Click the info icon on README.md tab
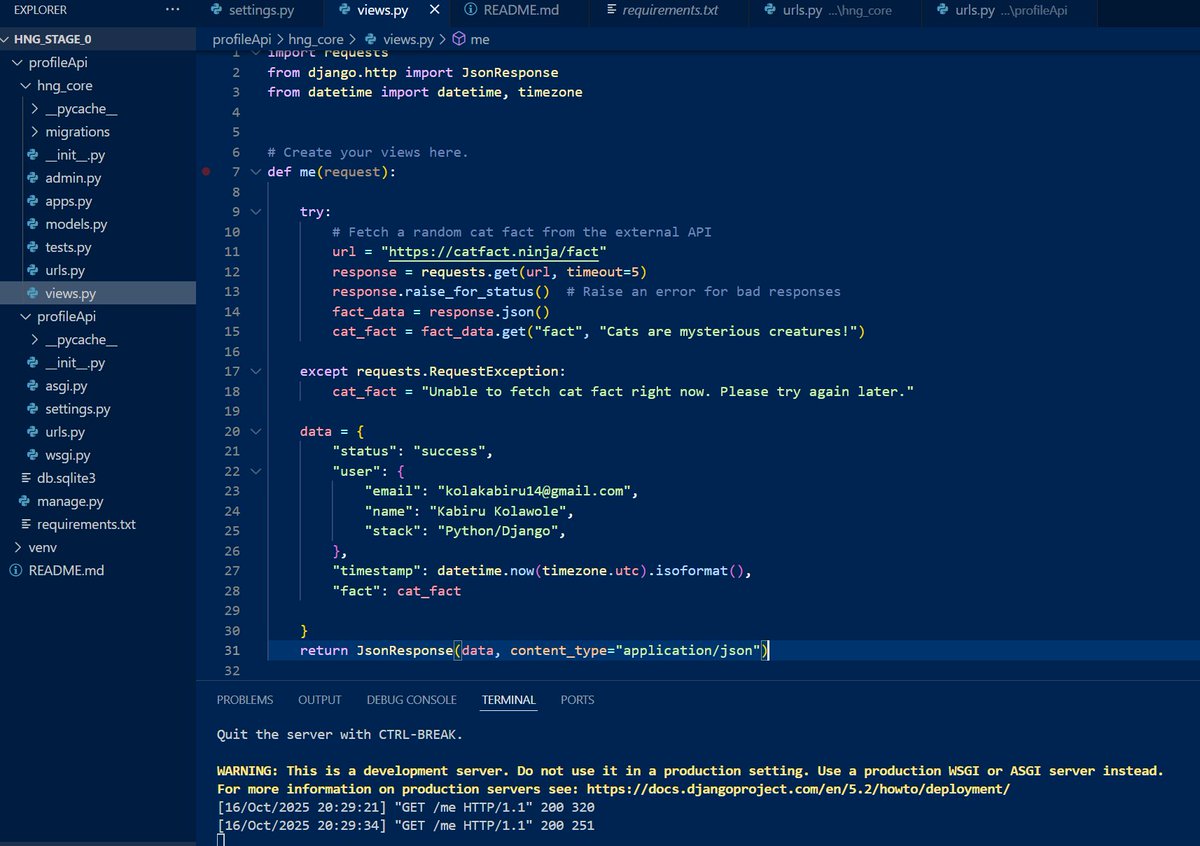The height and width of the screenshot is (846, 1200). tap(470, 11)
